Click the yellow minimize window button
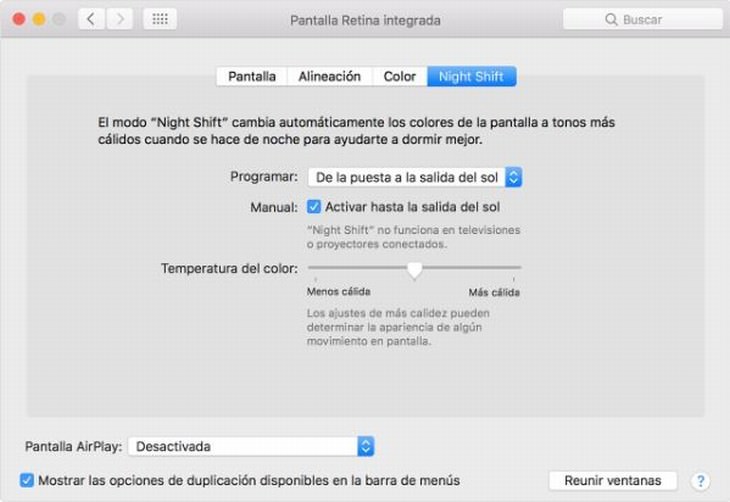This screenshot has width=730, height=502. tap(39, 19)
